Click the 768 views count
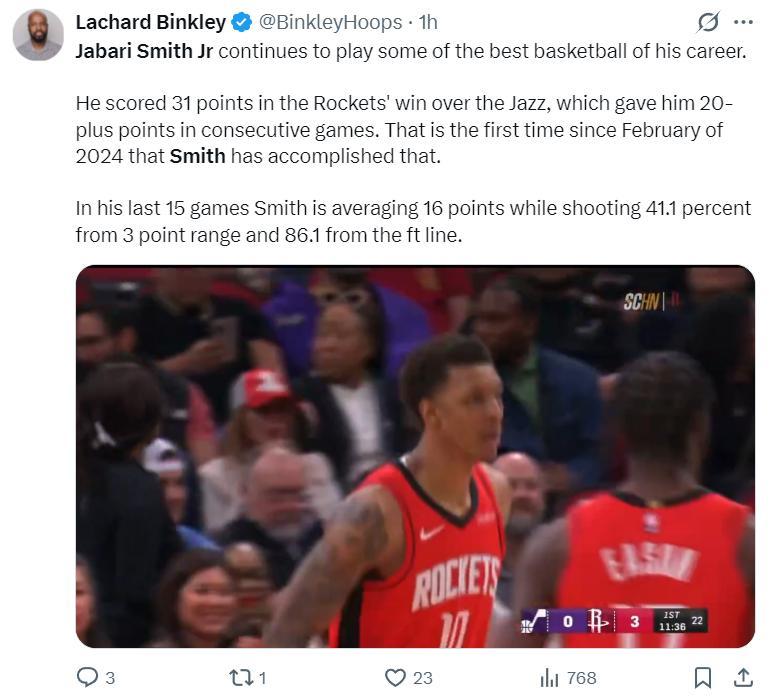773x697 pixels. point(582,678)
